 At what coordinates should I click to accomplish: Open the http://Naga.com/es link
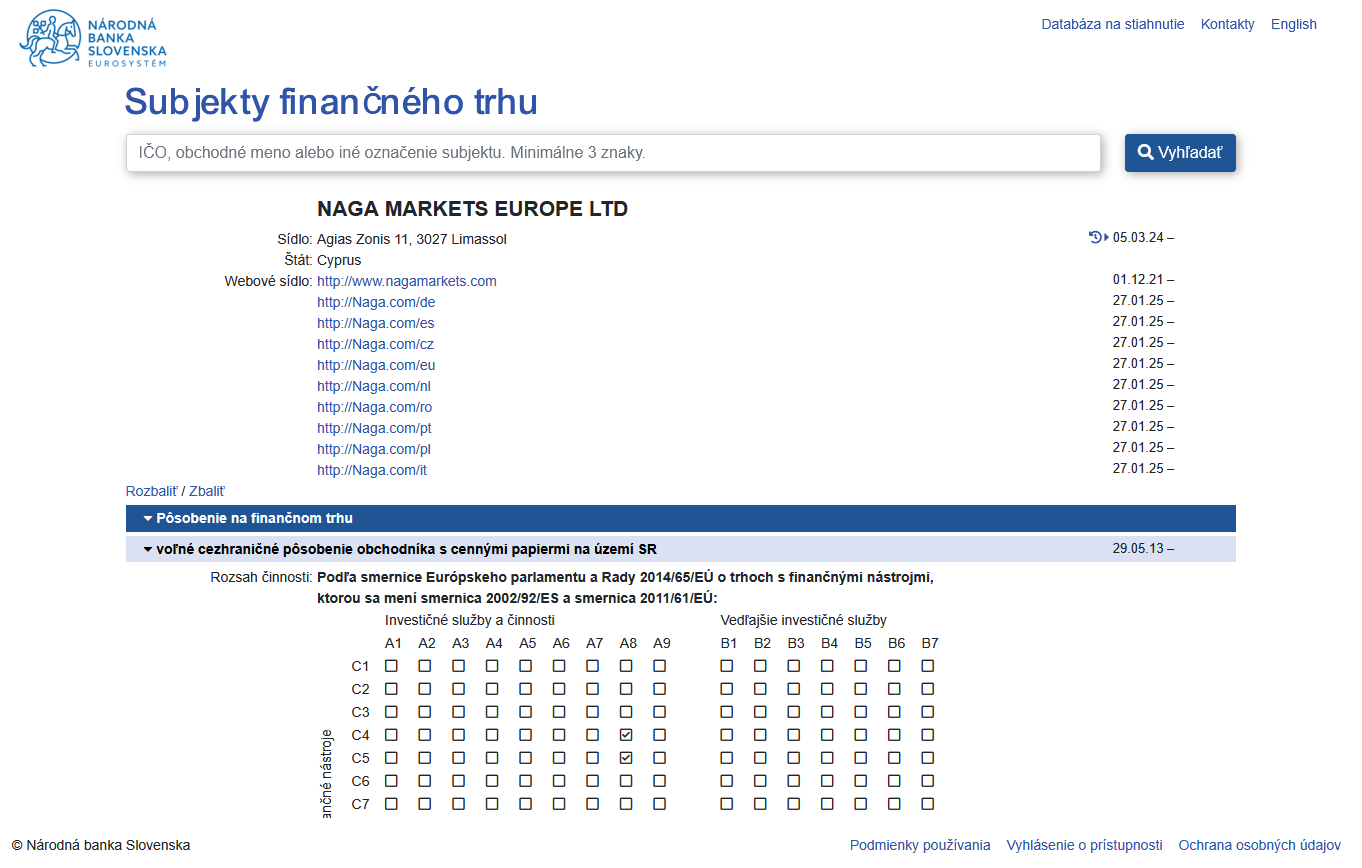point(376,323)
